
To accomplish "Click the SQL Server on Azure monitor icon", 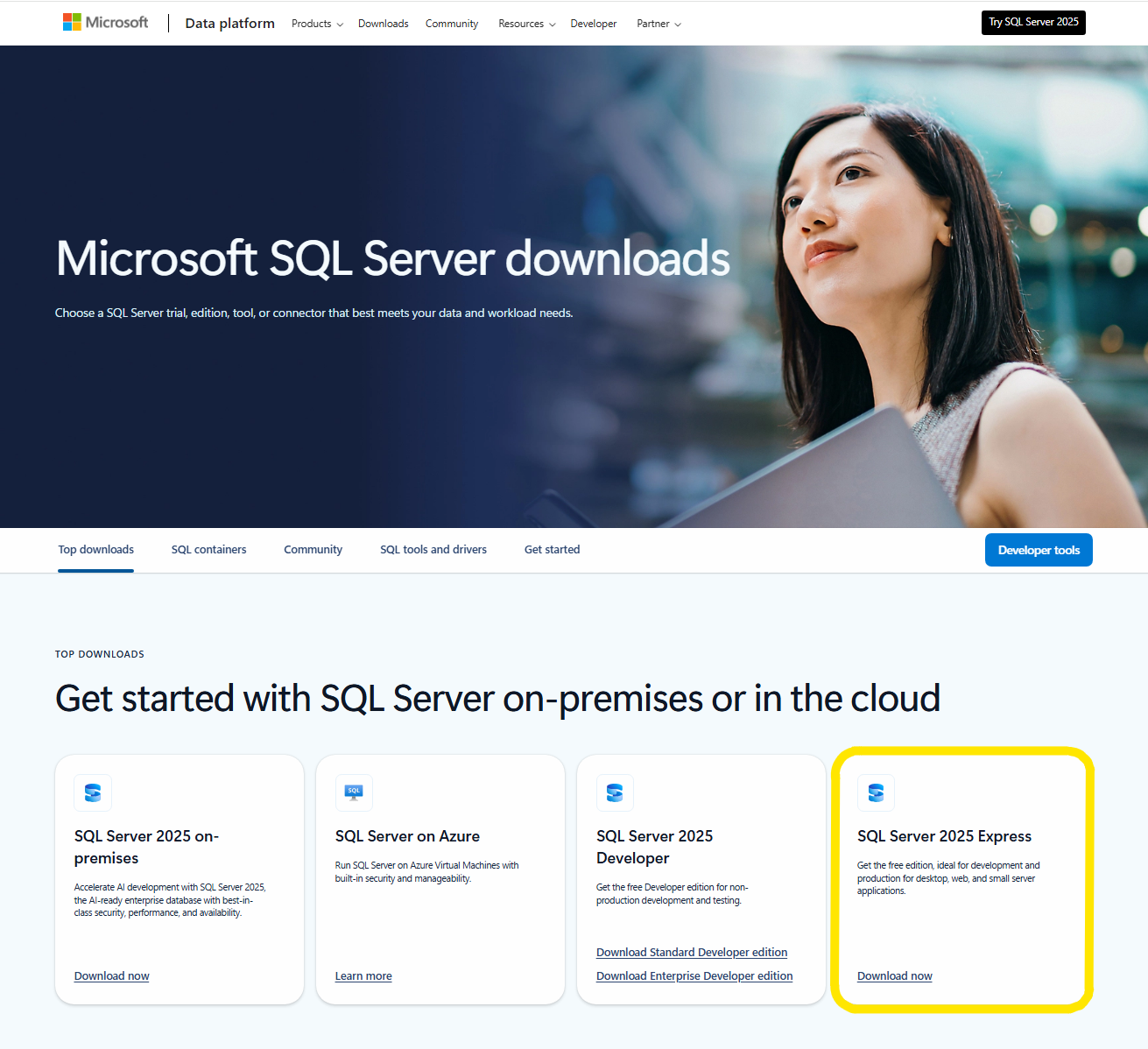I will (x=354, y=792).
